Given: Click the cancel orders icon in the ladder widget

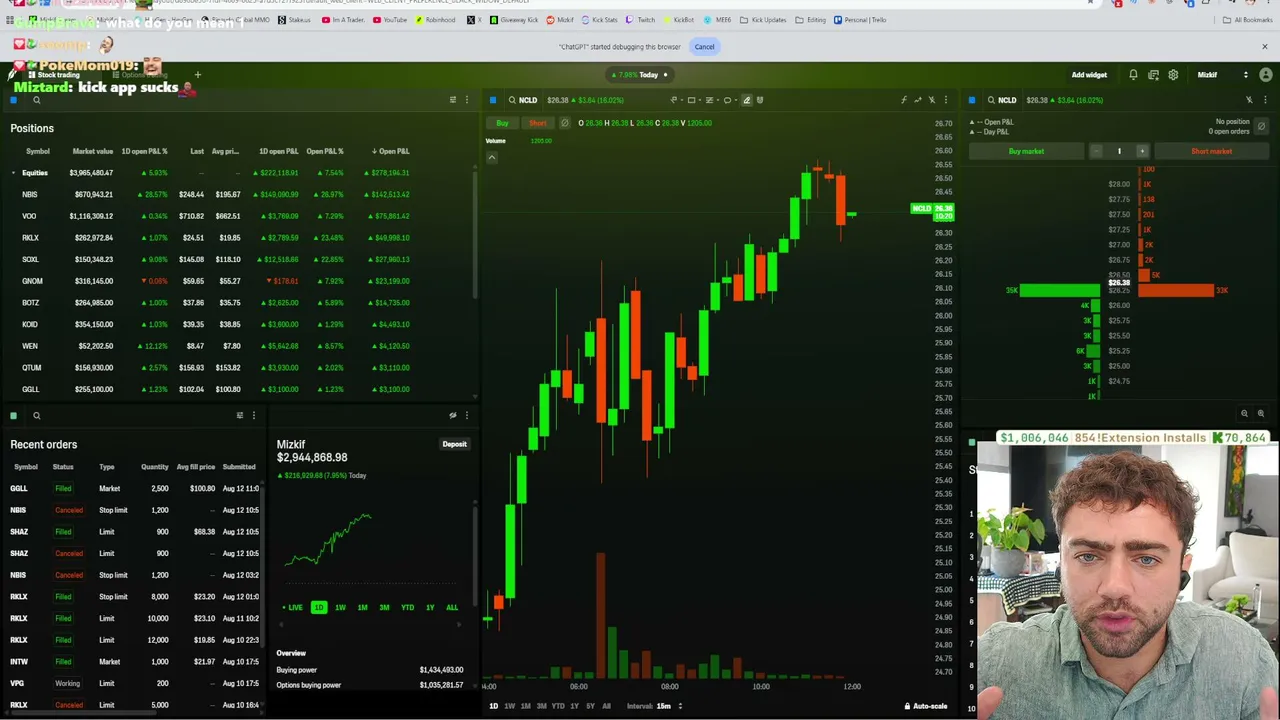Looking at the screenshot, I should click(1261, 127).
